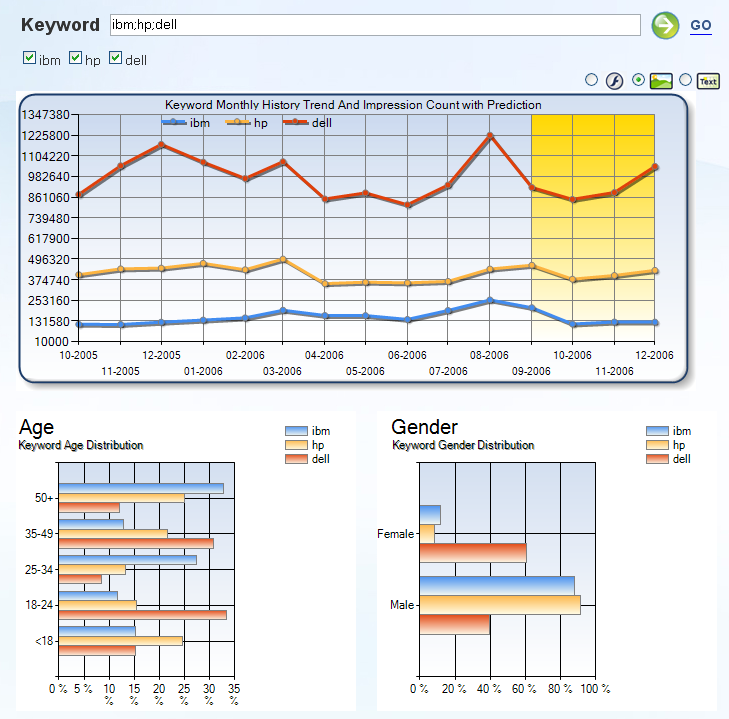Click the Keyword Gender Distribution subtitle
This screenshot has height=719, width=729.
click(463, 446)
